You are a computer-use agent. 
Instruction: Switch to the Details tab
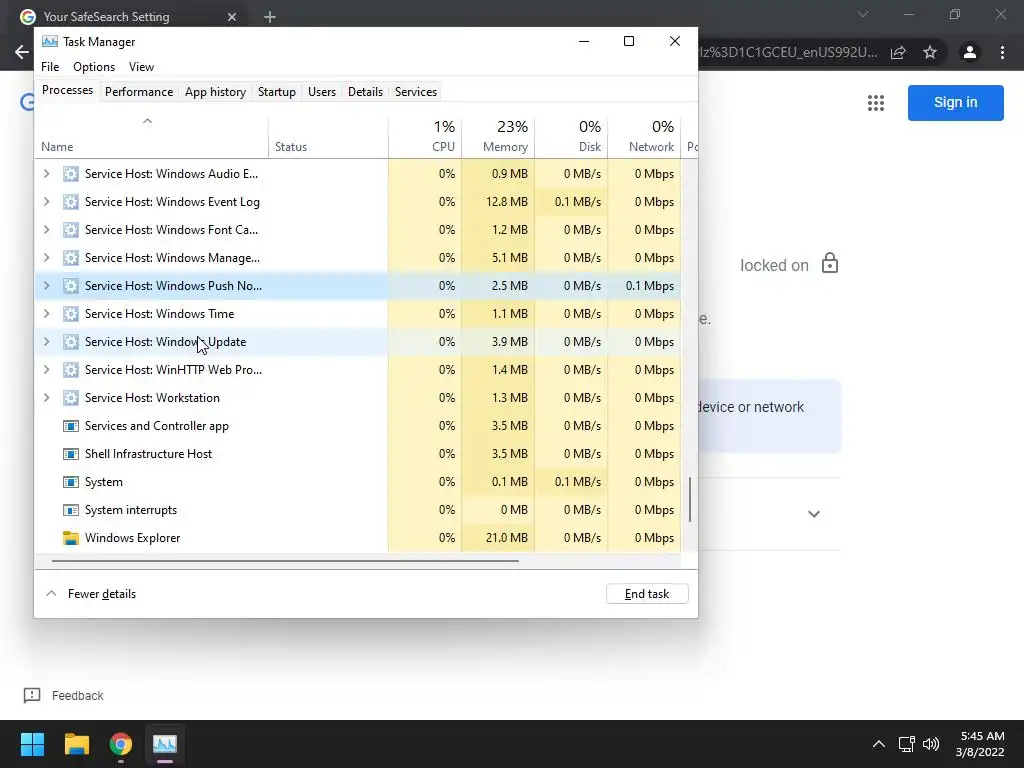pyautogui.click(x=365, y=92)
